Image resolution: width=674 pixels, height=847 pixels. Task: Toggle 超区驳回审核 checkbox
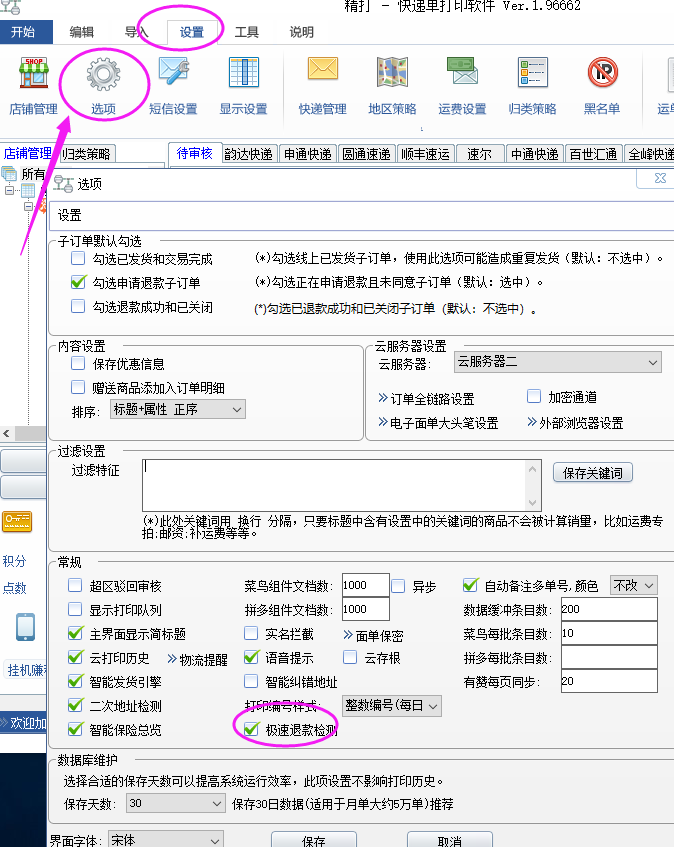pyautogui.click(x=75, y=585)
